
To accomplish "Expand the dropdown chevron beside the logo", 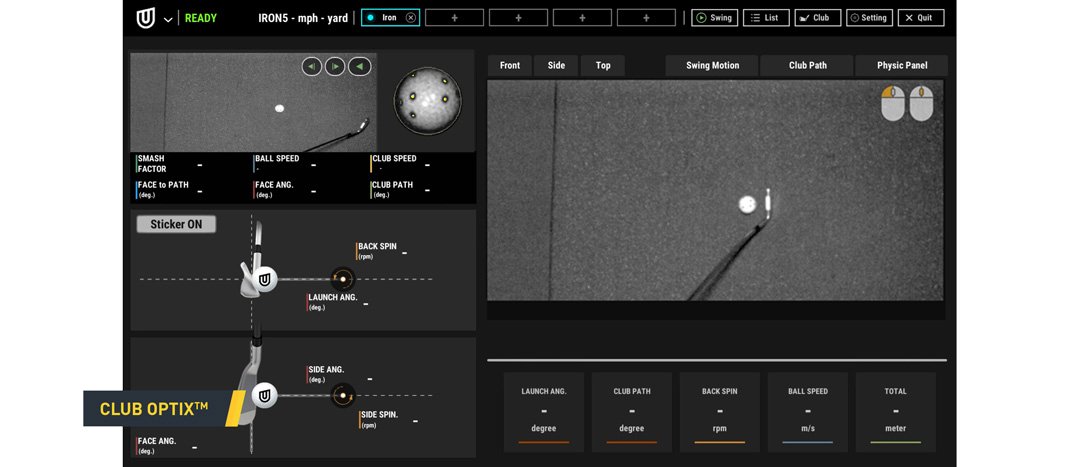I will point(168,19).
